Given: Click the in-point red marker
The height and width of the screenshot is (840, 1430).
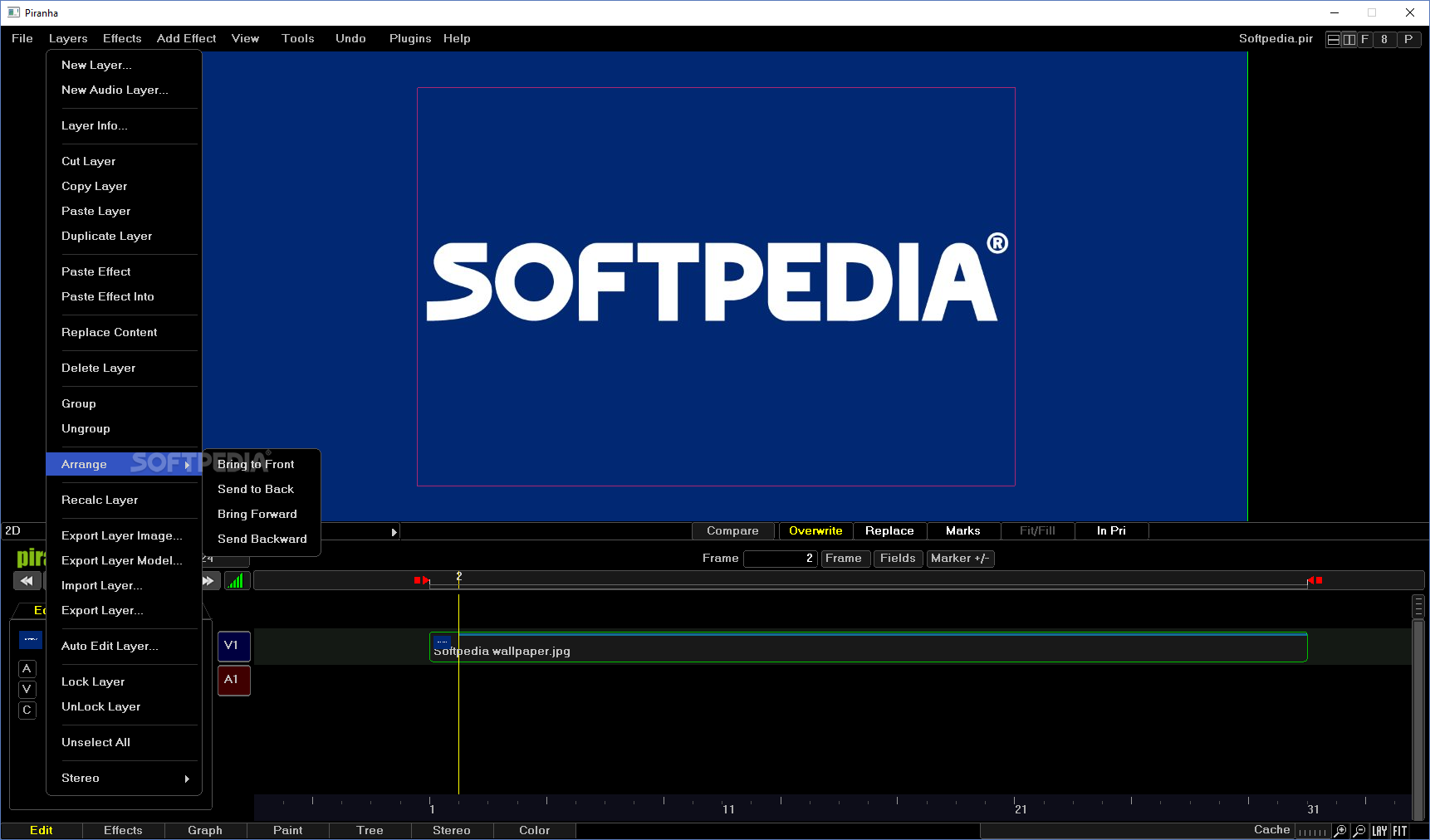Looking at the screenshot, I should point(422,580).
